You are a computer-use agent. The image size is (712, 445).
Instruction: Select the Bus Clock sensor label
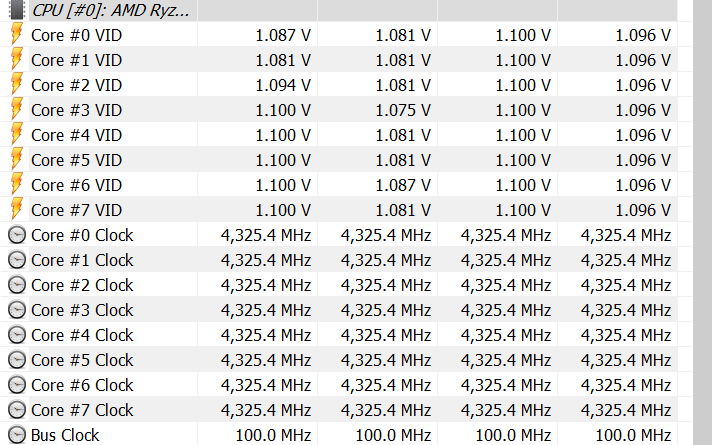coord(65,435)
